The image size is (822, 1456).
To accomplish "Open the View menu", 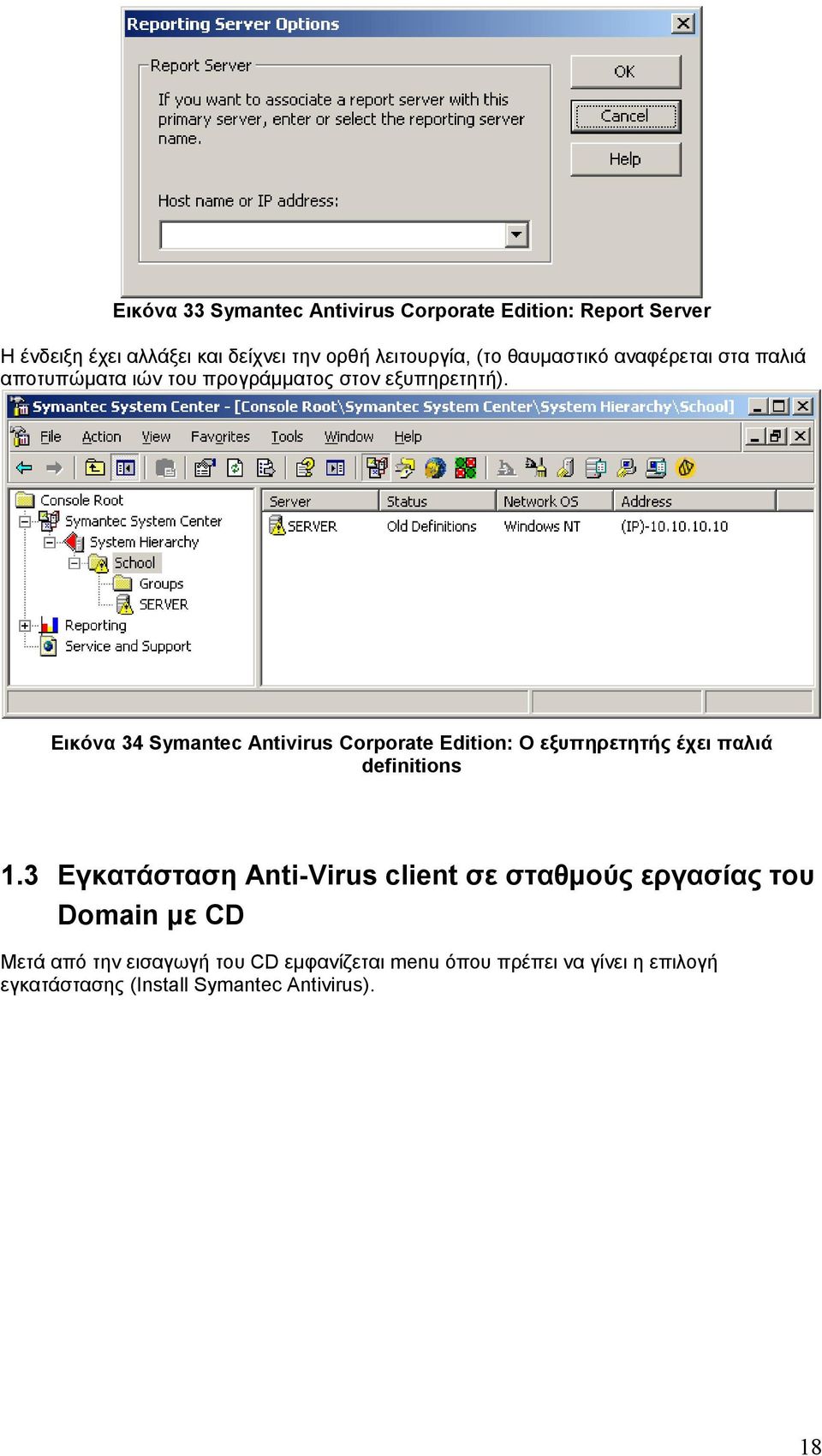I will 156,437.
